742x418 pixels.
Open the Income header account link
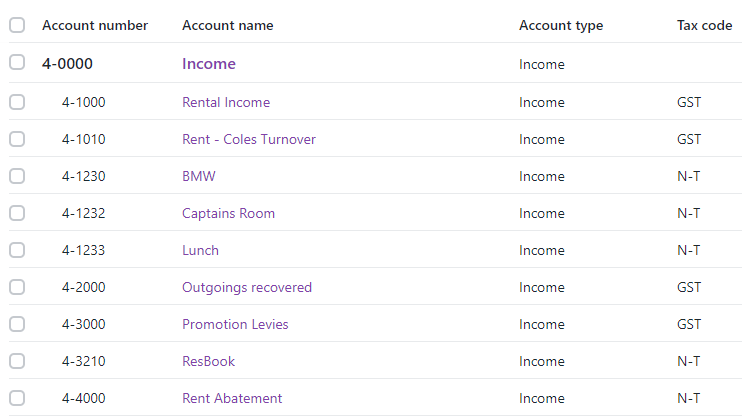click(x=209, y=63)
